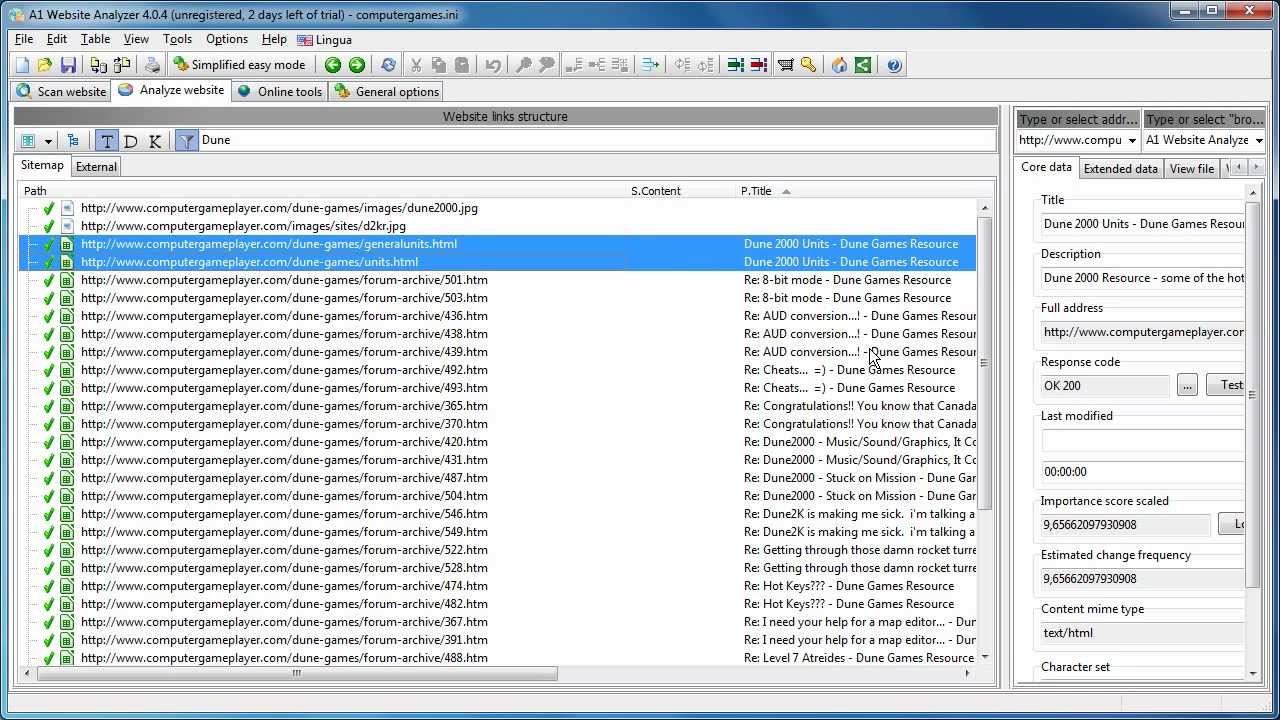The image size is (1280, 720).
Task: Click the green back arrow icon
Action: (x=333, y=65)
